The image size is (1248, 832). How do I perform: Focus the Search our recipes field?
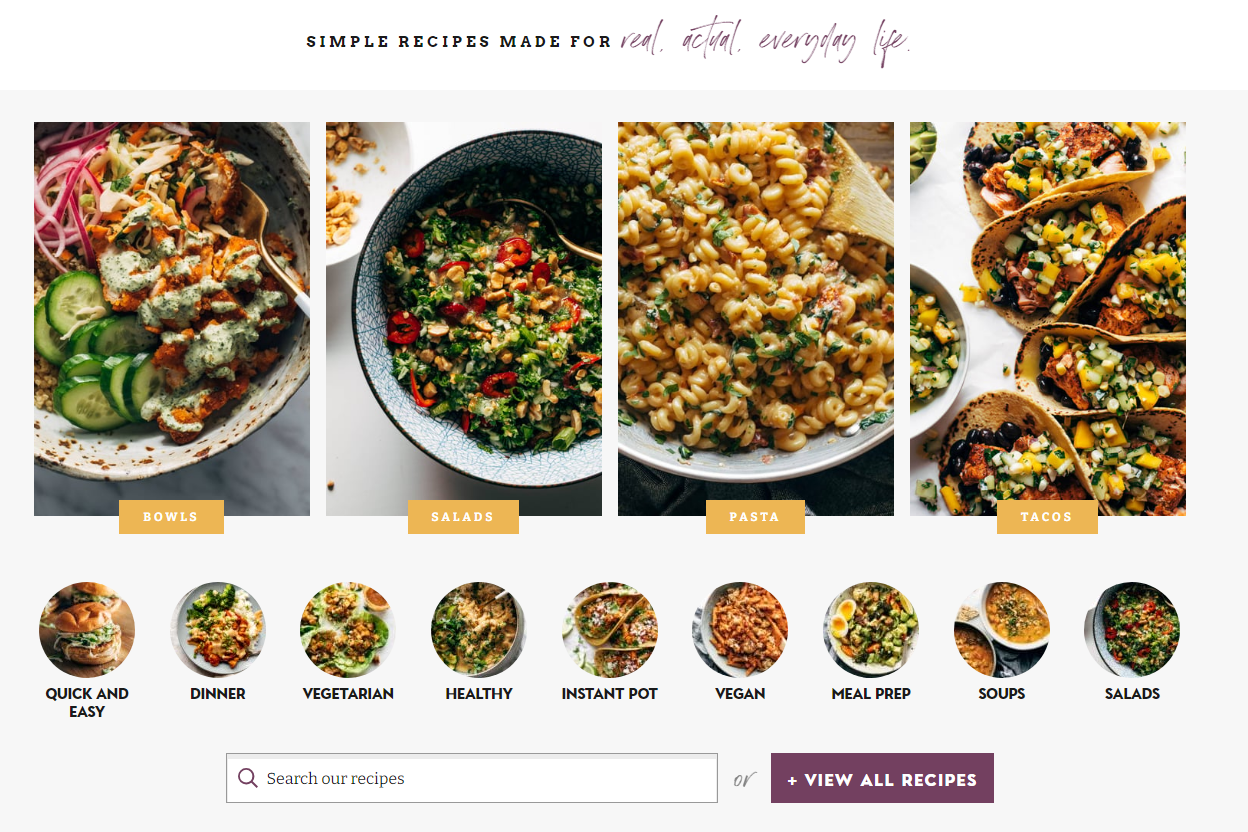click(x=472, y=778)
